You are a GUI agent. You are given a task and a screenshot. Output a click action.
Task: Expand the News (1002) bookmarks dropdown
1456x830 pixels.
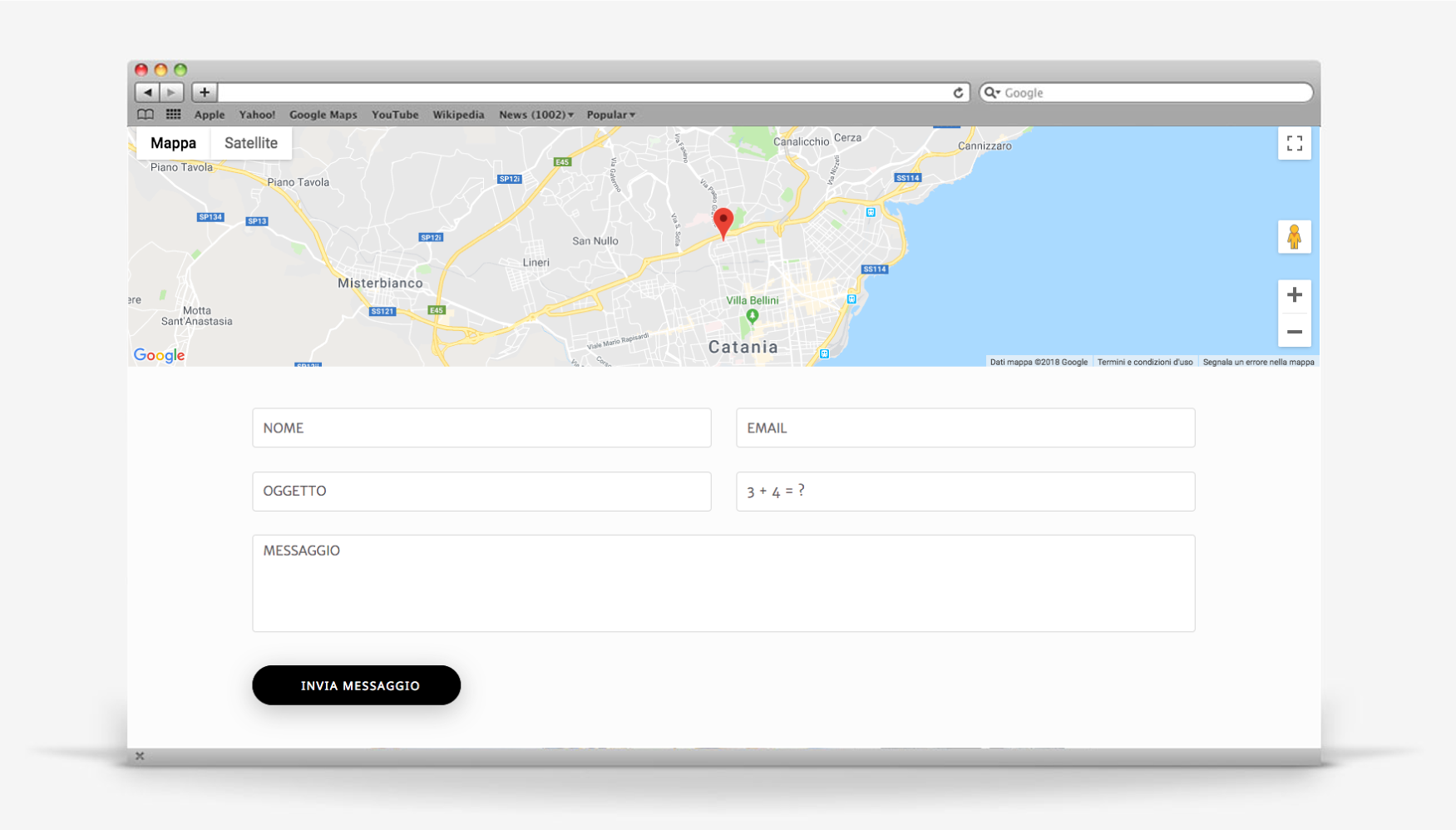pos(536,115)
